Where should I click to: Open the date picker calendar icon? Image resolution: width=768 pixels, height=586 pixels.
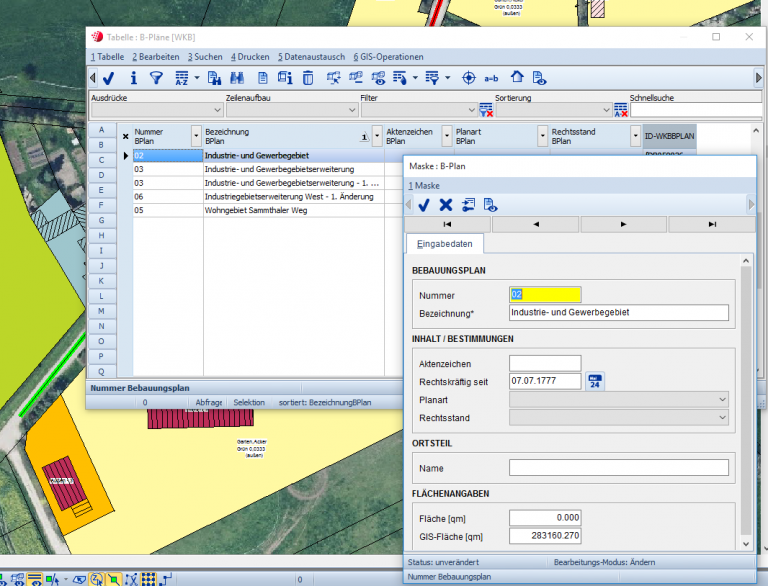pos(595,381)
